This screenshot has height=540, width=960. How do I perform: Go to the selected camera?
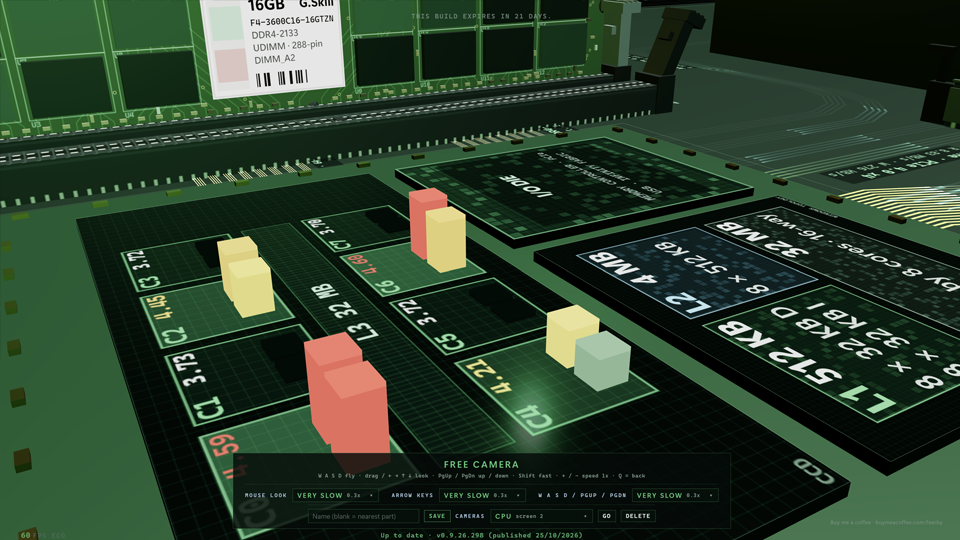coord(606,516)
